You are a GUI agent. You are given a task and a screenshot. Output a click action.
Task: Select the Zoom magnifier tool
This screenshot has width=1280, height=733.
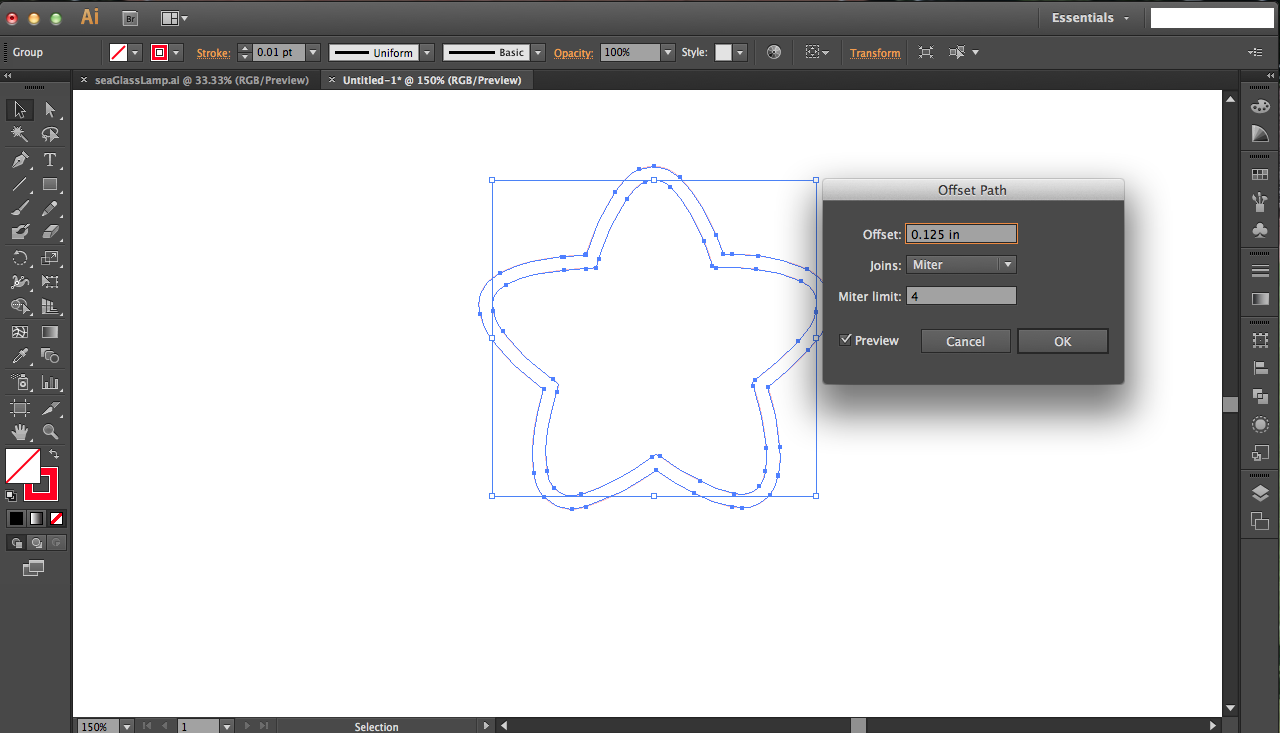[x=50, y=432]
